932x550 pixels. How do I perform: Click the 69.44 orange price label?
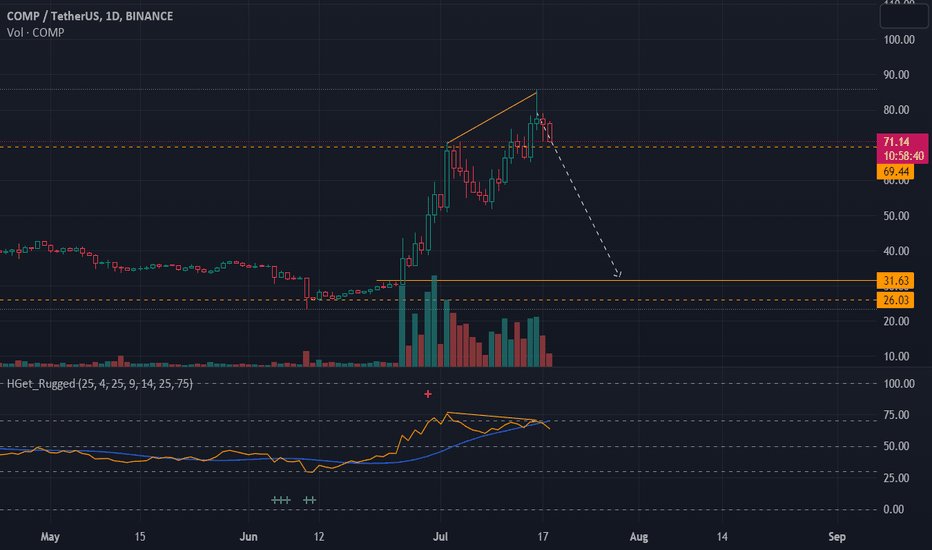click(895, 172)
